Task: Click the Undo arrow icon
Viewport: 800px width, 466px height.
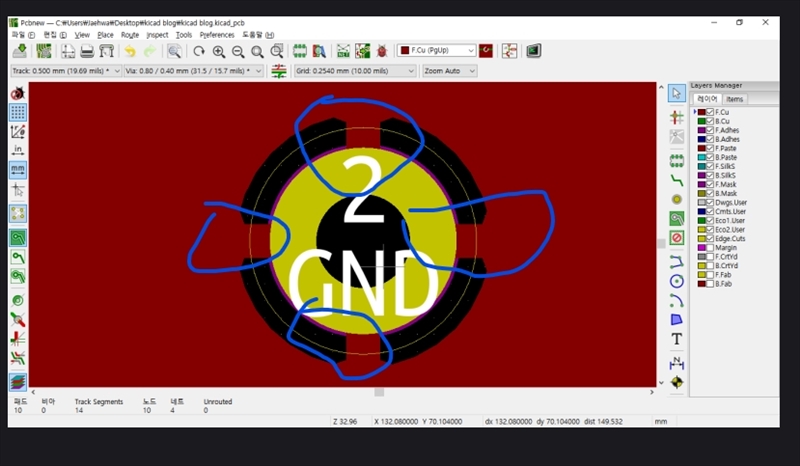Action: click(130, 50)
